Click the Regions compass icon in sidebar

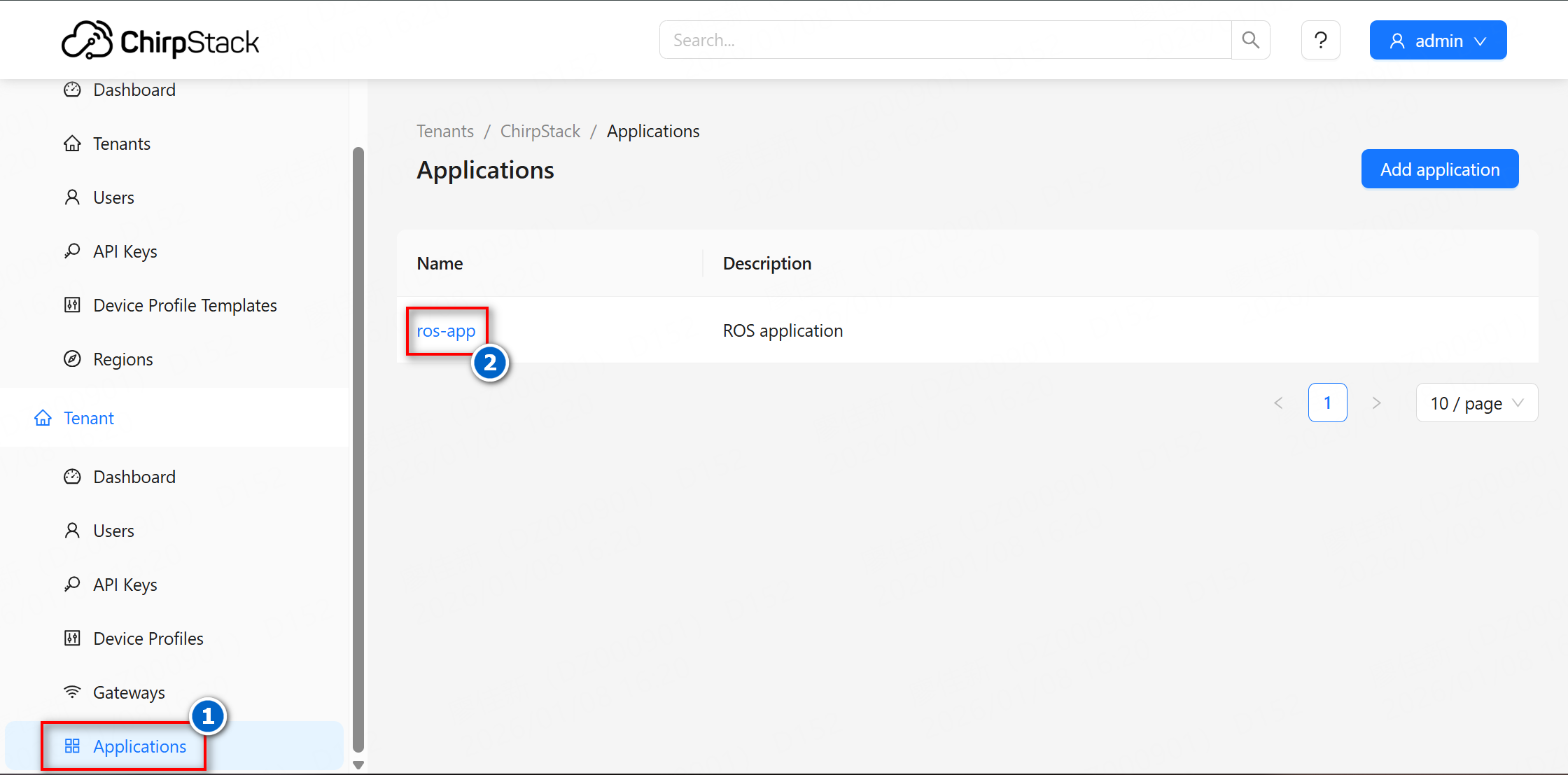pos(72,359)
